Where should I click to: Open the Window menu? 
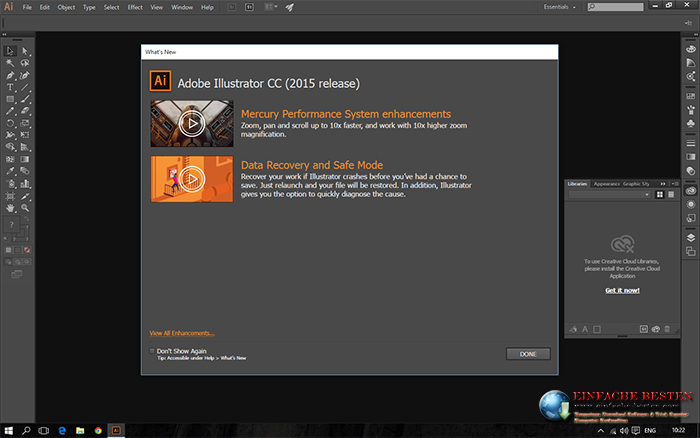[x=182, y=7]
